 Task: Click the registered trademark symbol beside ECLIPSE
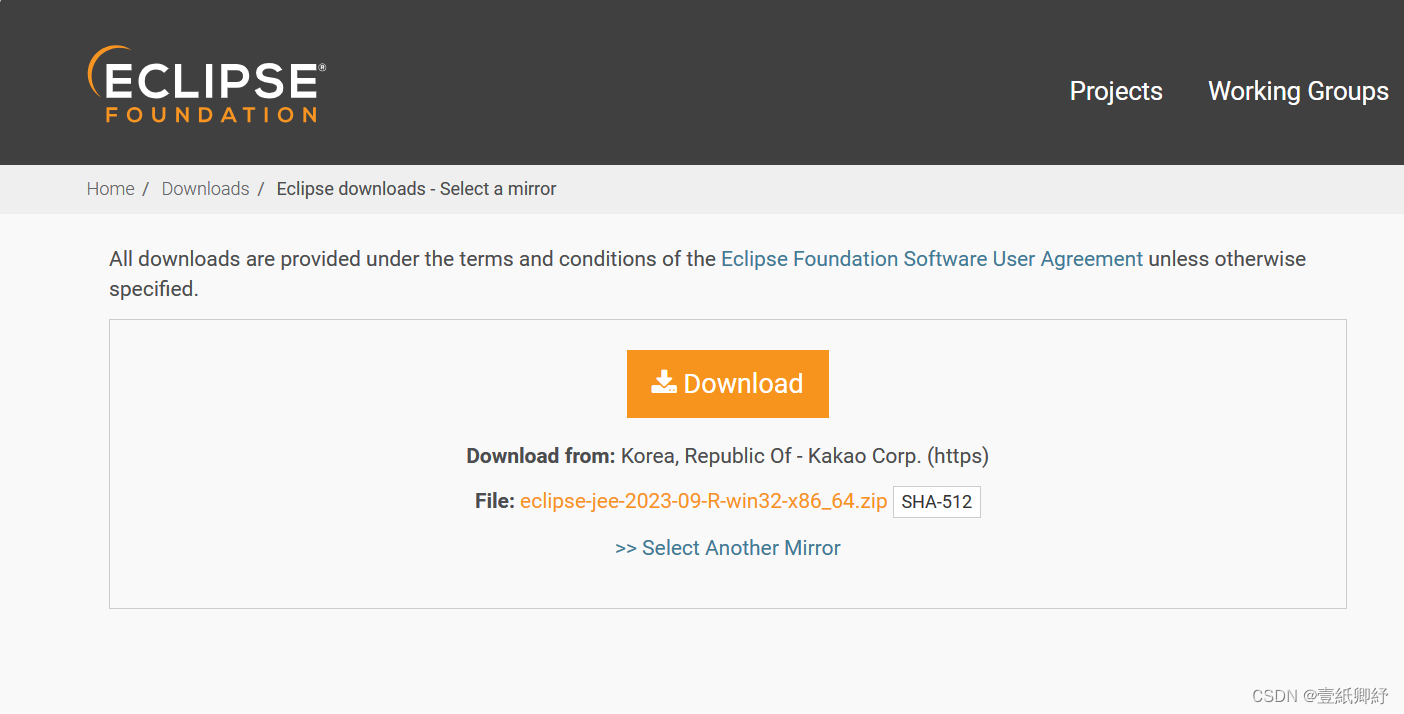pyautogui.click(x=321, y=67)
